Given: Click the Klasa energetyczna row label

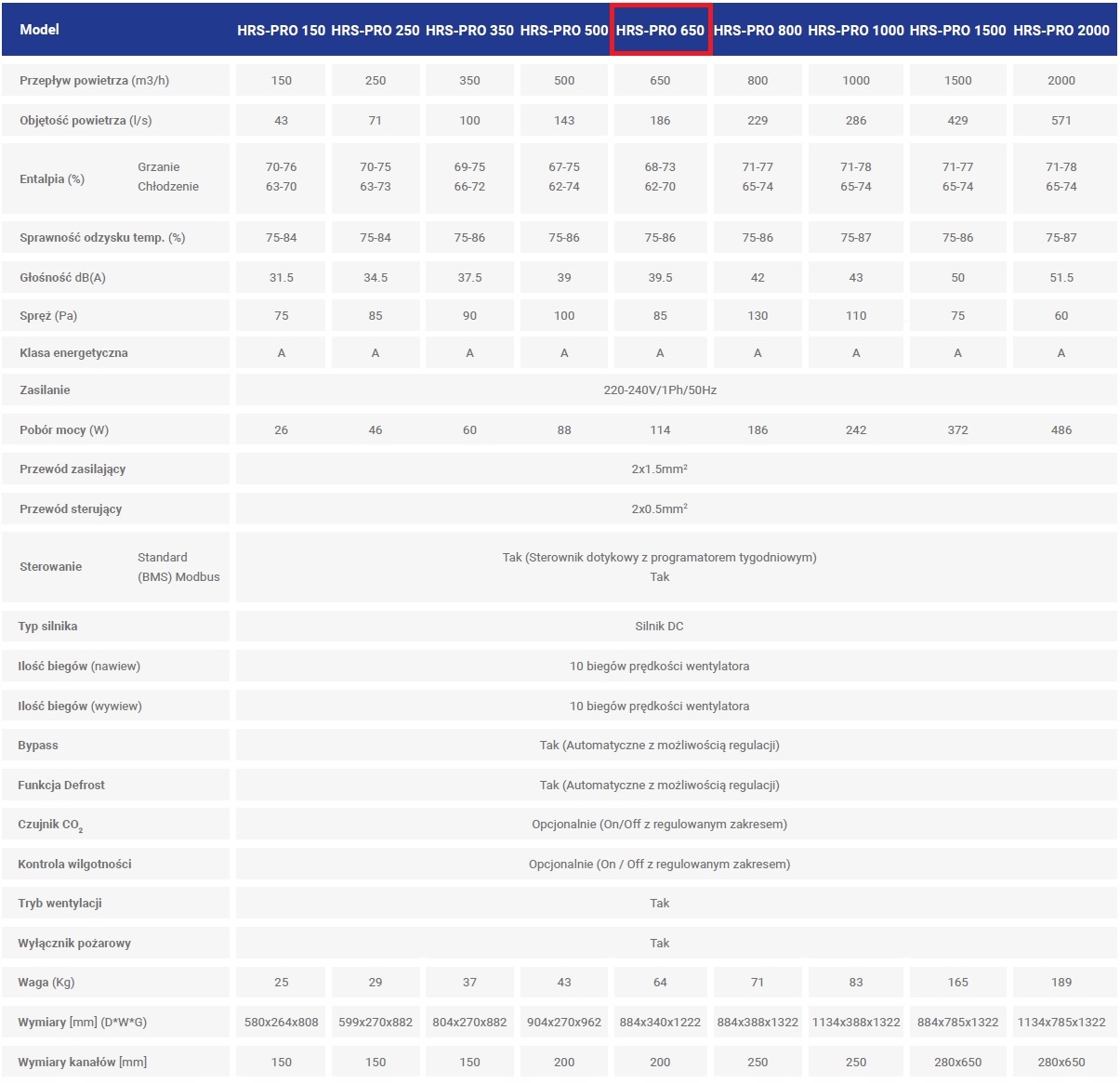Looking at the screenshot, I should (x=73, y=353).
